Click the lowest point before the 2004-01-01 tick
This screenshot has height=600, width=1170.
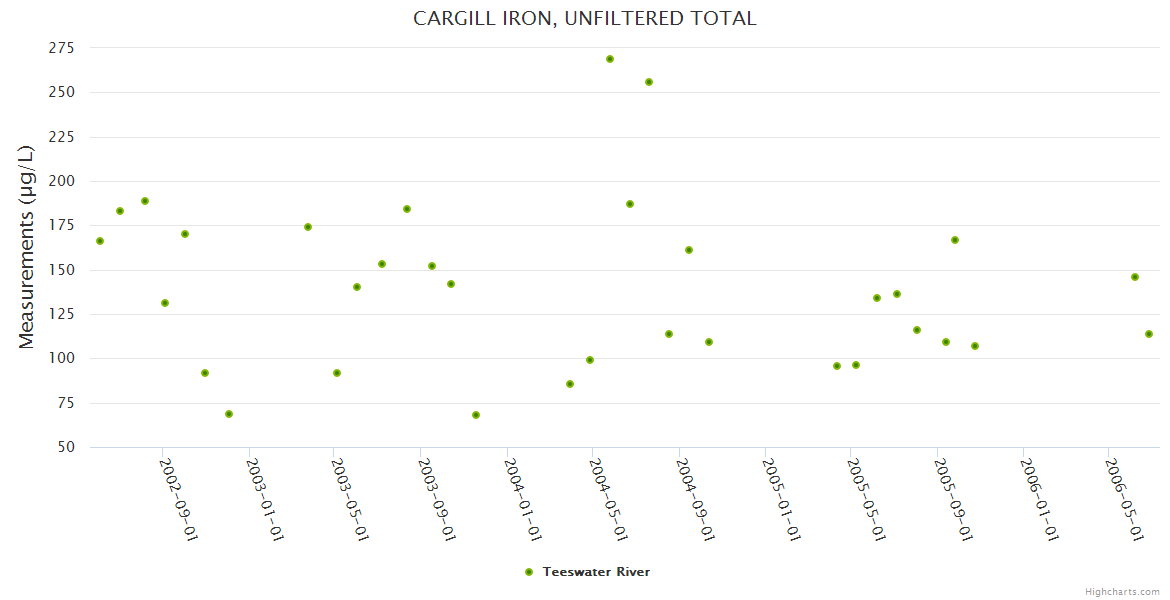(x=476, y=415)
